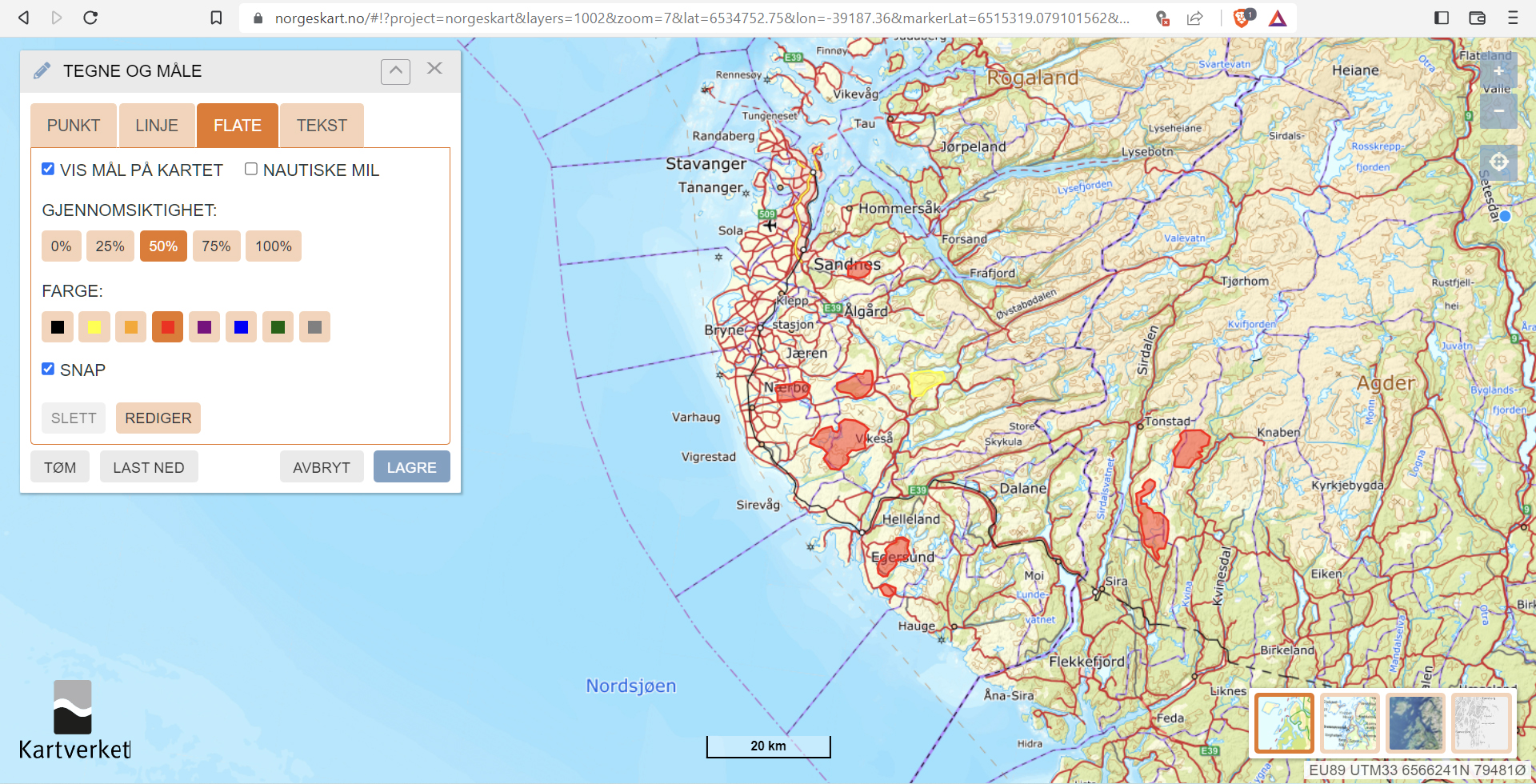Click the map zoom in plus button
Image resolution: width=1536 pixels, height=784 pixels.
pos(1498,71)
